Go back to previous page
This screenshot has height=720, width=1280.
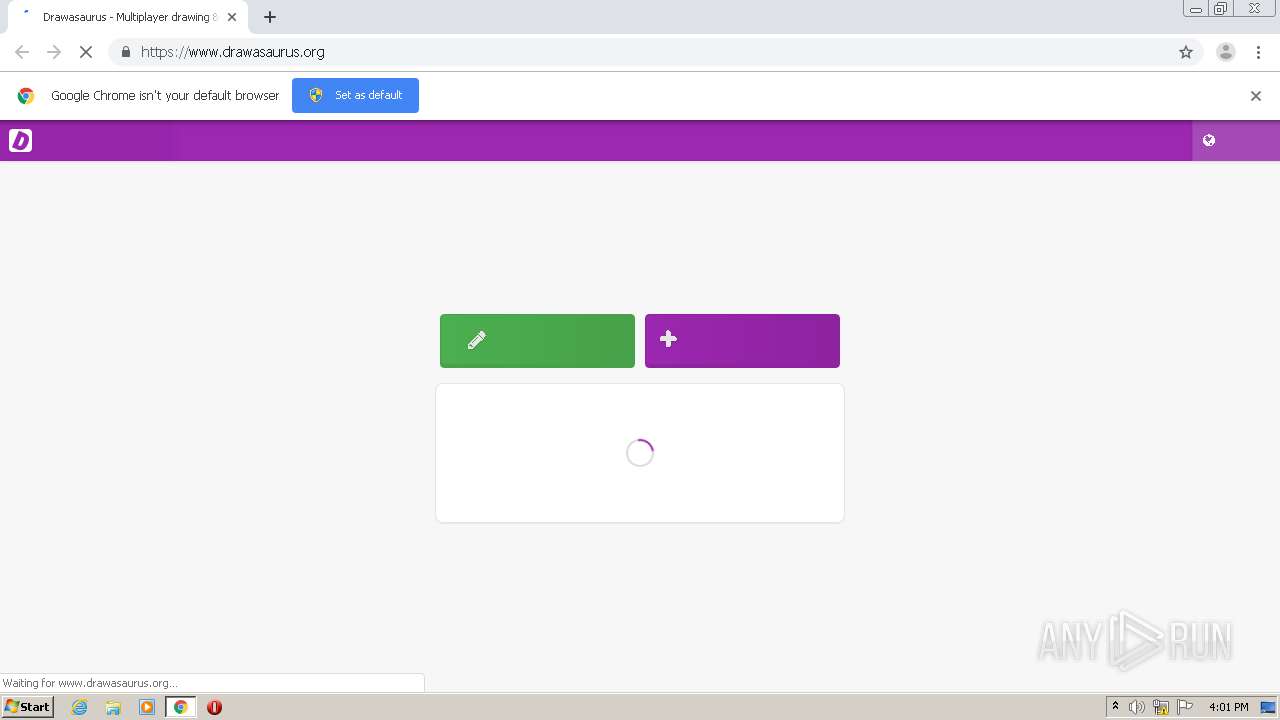pyautogui.click(x=22, y=52)
